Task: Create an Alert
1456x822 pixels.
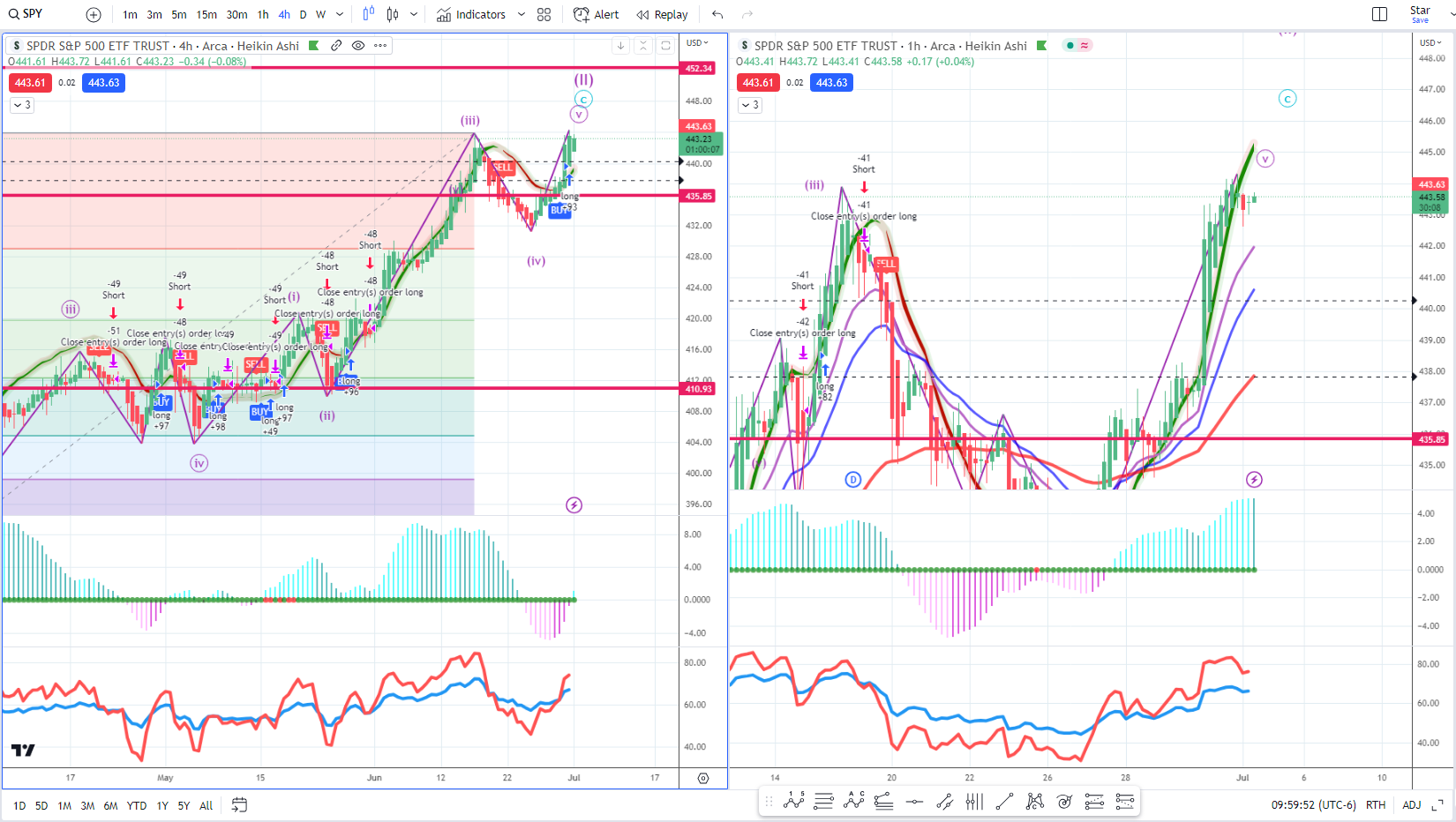Action: point(597,14)
